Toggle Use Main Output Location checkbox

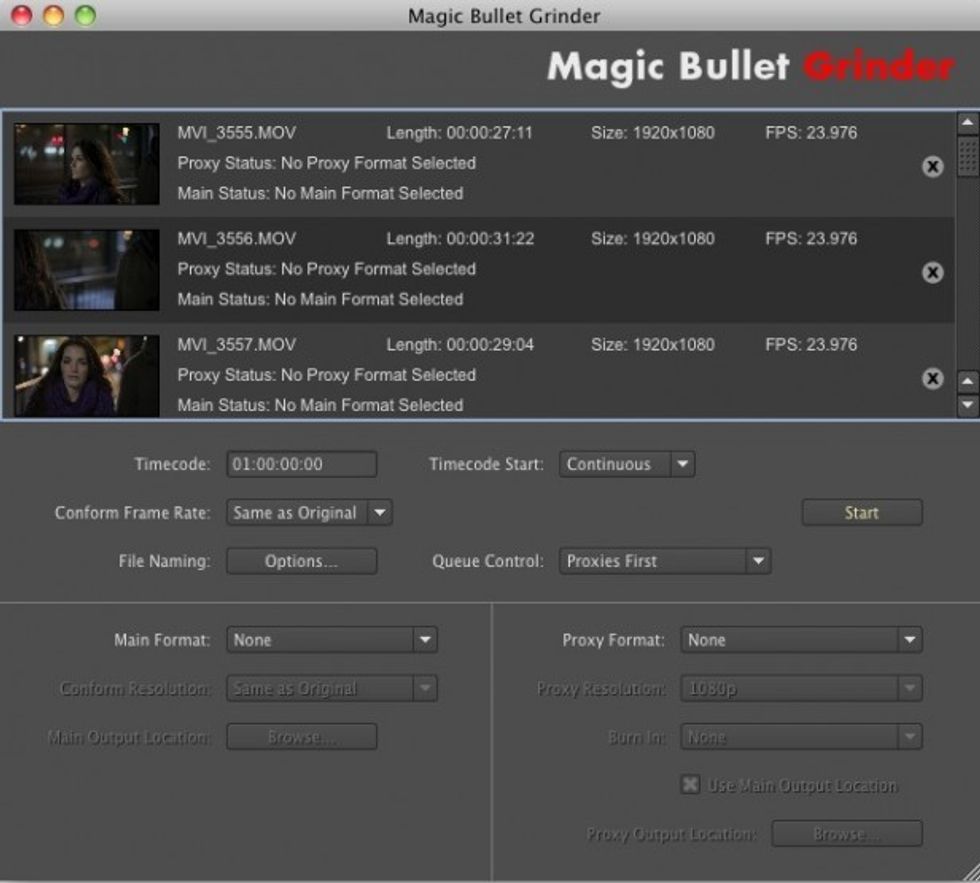(x=690, y=784)
